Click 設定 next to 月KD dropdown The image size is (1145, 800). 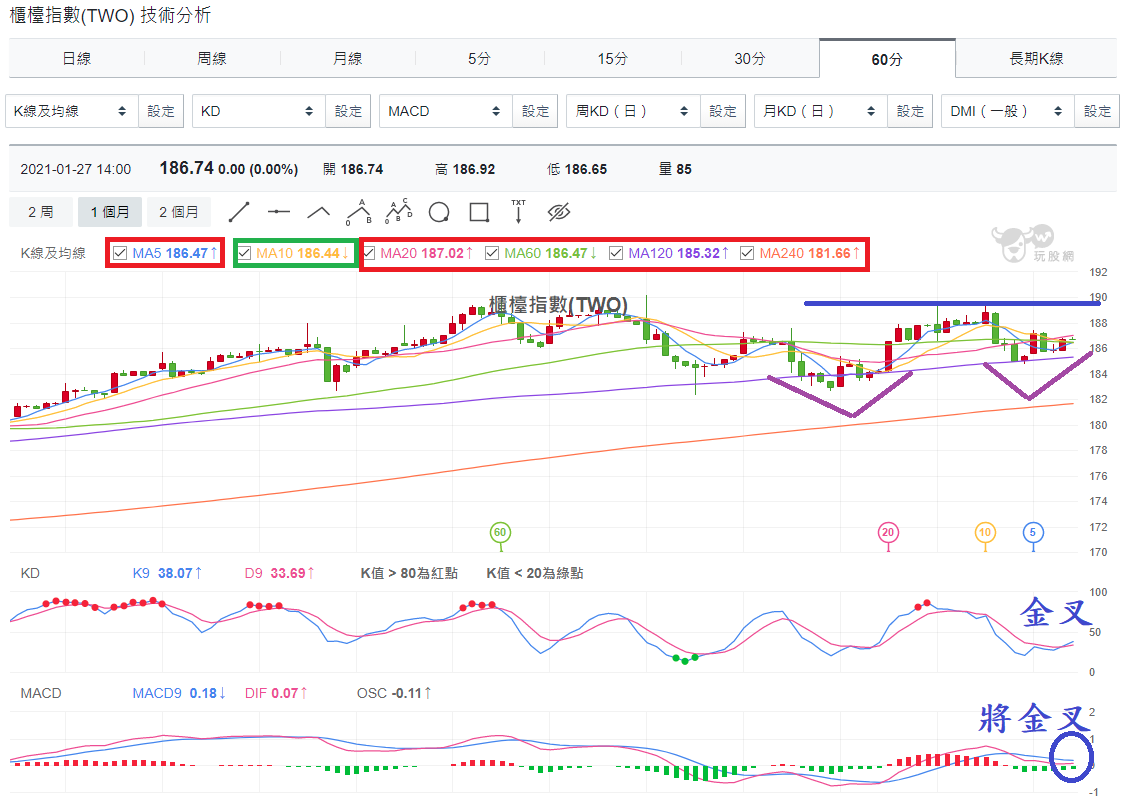pyautogui.click(x=910, y=111)
